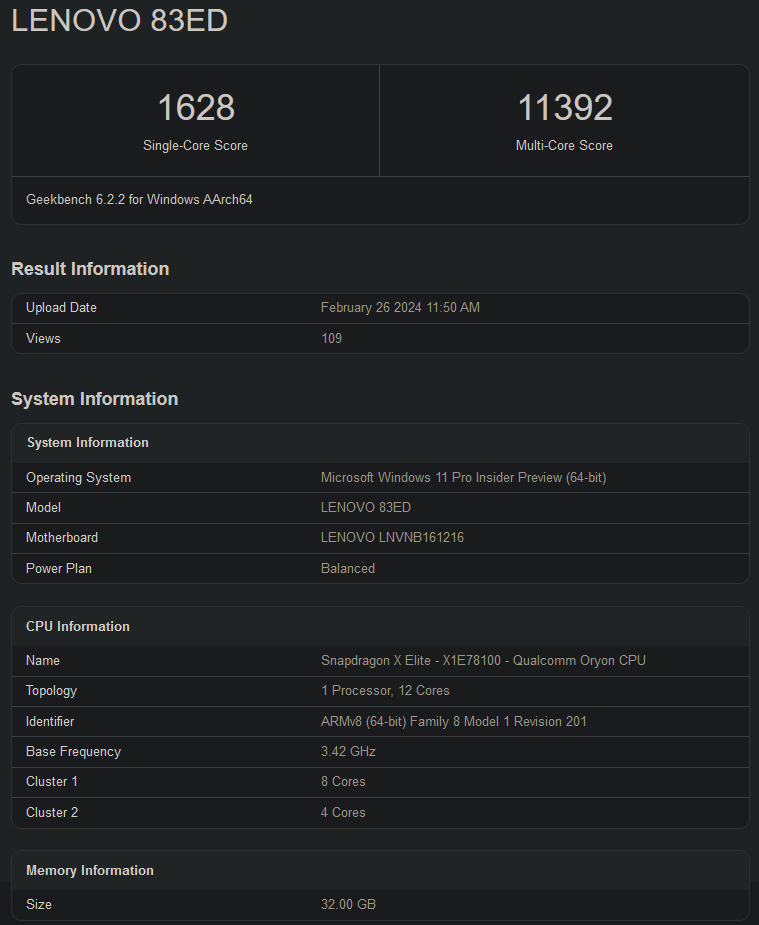
Task: Click the CPU Information table header
Action: (x=78, y=627)
